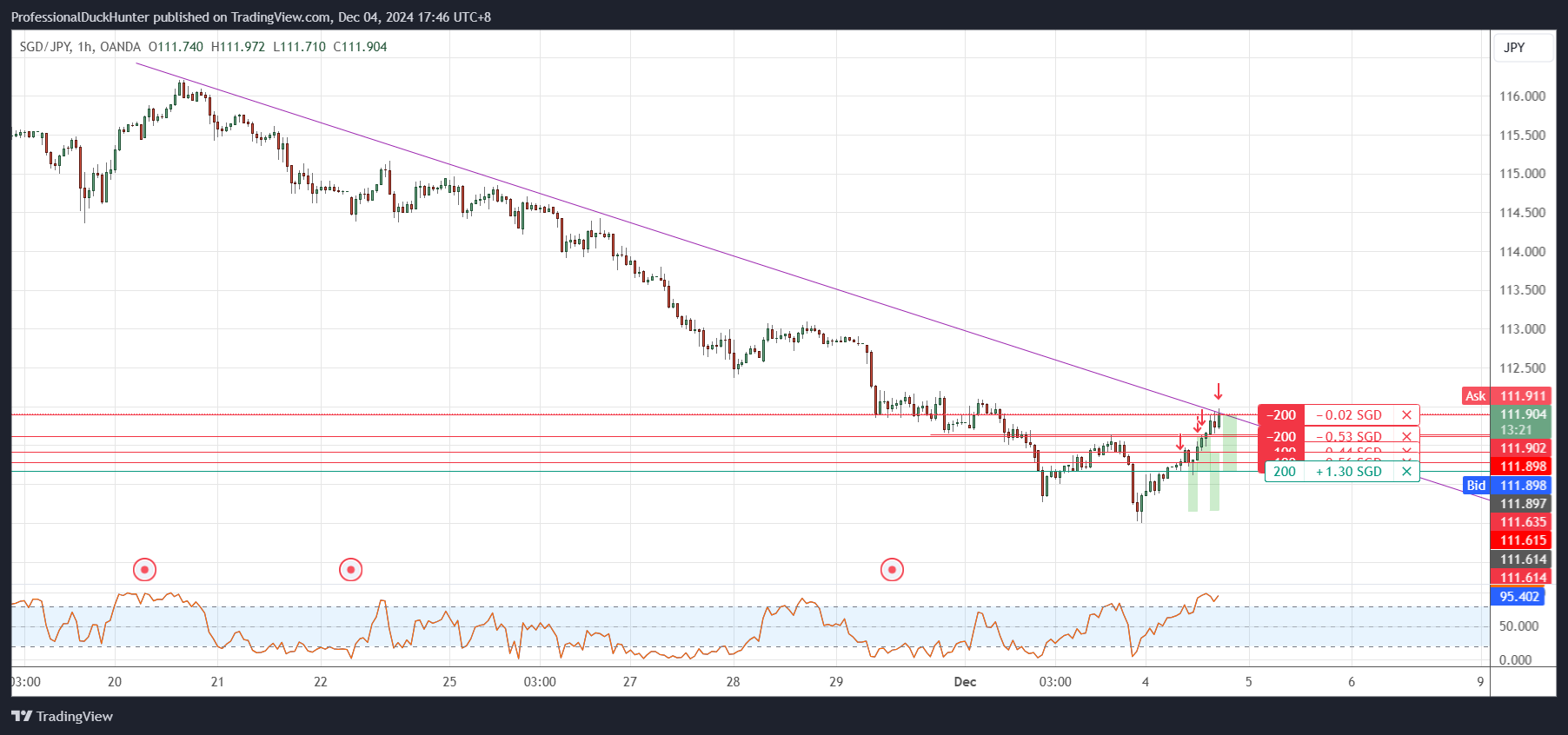Open the JPY currency selector
Image resolution: width=1568 pixels, height=735 pixels.
point(1523,48)
